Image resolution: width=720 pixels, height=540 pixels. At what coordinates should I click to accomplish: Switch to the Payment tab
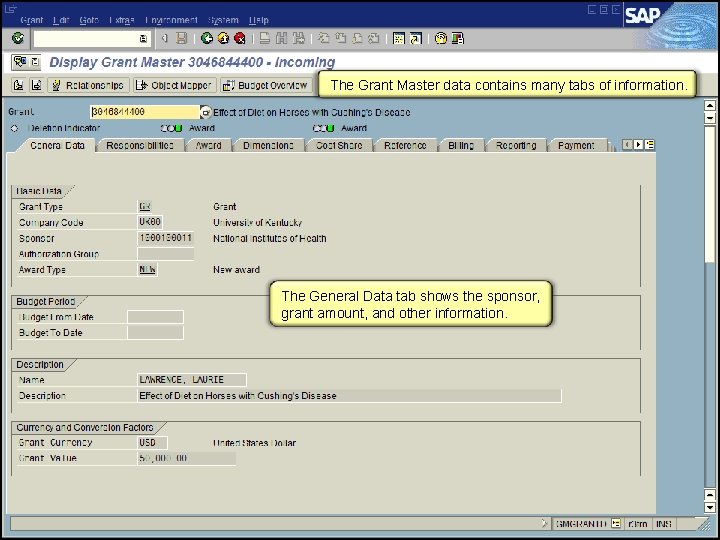coord(576,146)
